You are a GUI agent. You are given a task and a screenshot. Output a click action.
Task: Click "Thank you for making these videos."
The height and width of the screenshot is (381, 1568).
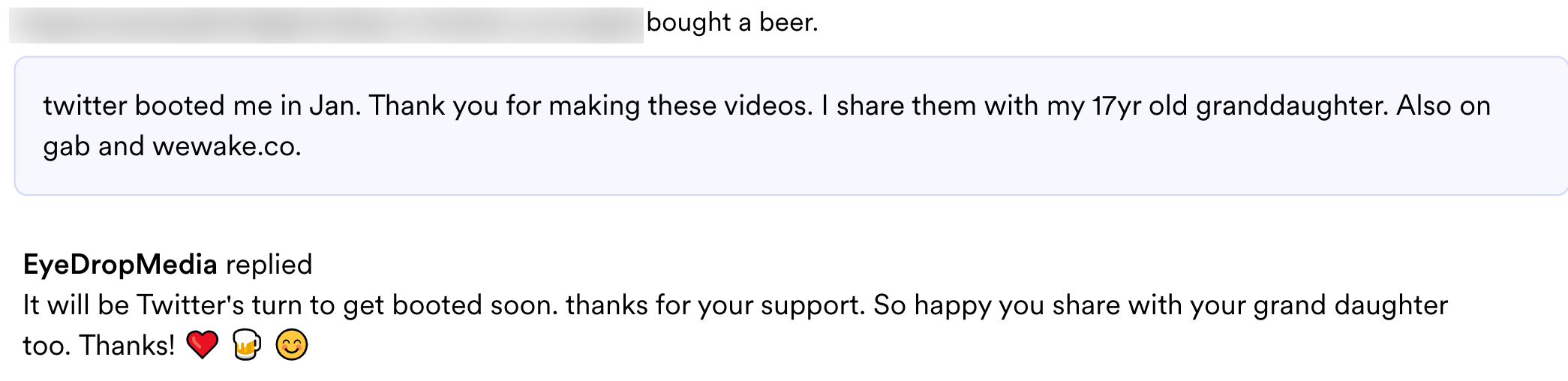(x=590, y=106)
